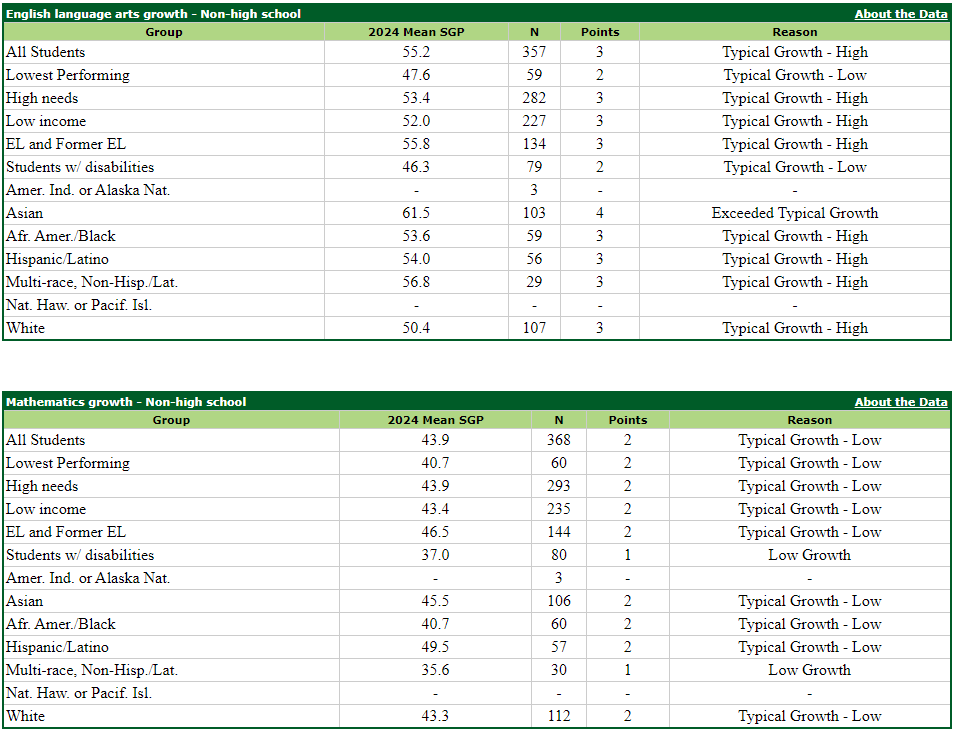This screenshot has width=957, height=732.
Task: Click Lowest Performing in the Mathematics table
Action: click(x=68, y=463)
